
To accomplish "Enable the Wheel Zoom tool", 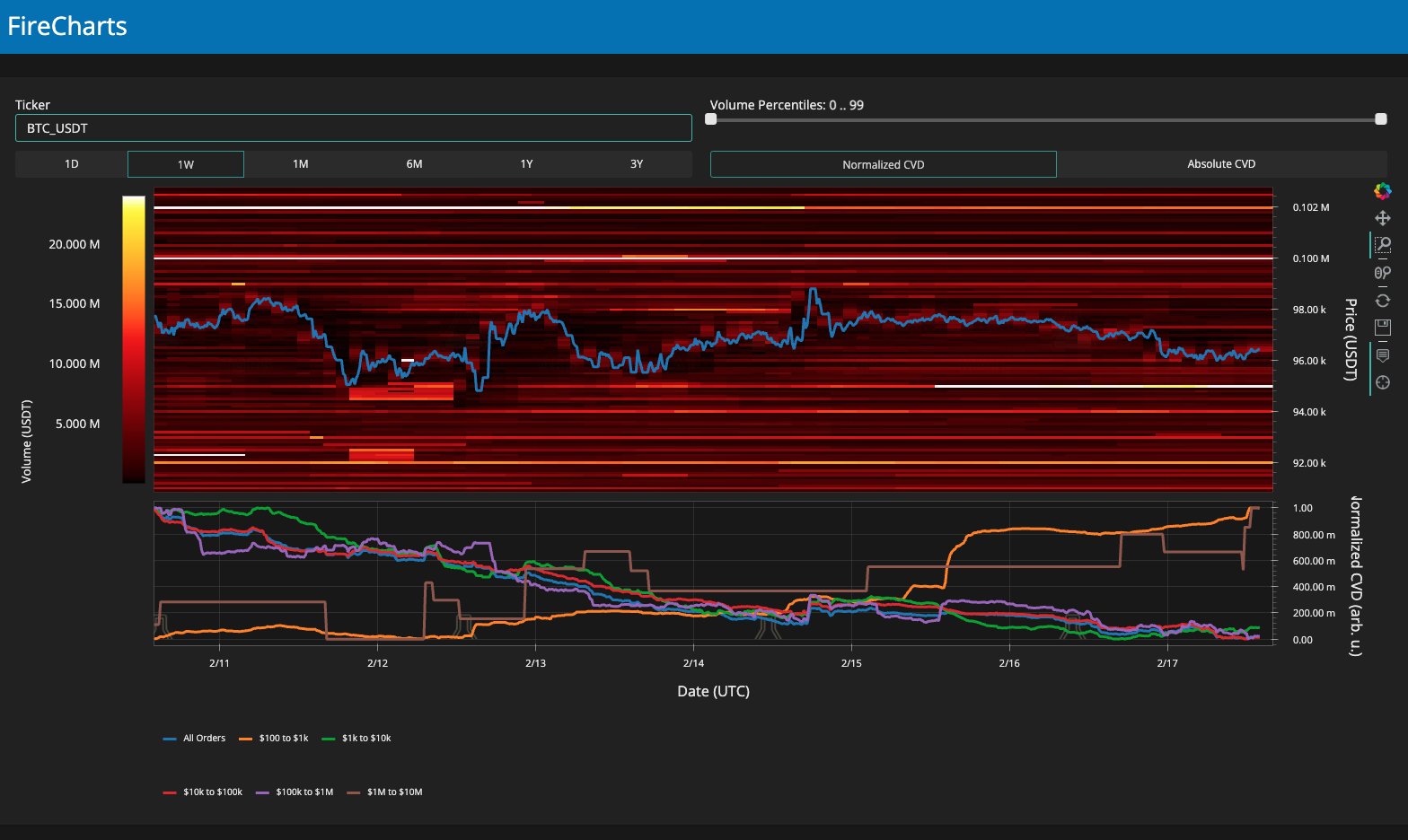I will [x=1382, y=273].
